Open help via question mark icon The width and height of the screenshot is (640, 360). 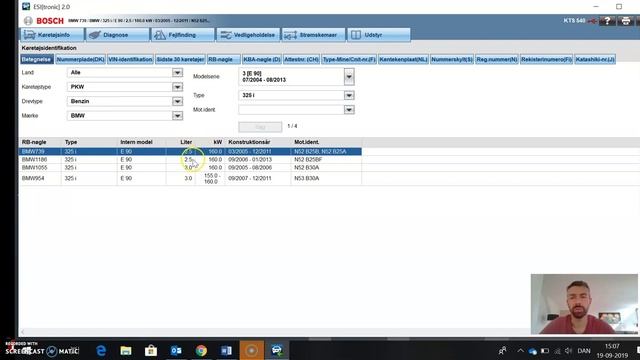click(x=607, y=21)
